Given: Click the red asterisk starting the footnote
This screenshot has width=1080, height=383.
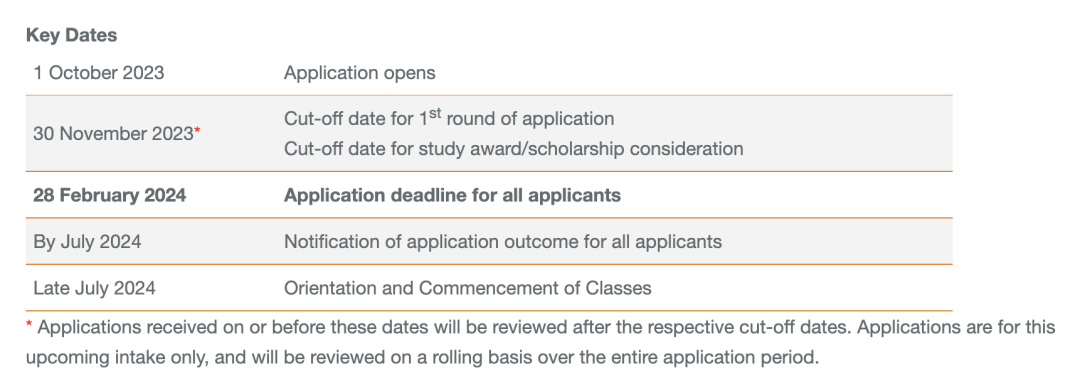Looking at the screenshot, I should click(x=29, y=326).
